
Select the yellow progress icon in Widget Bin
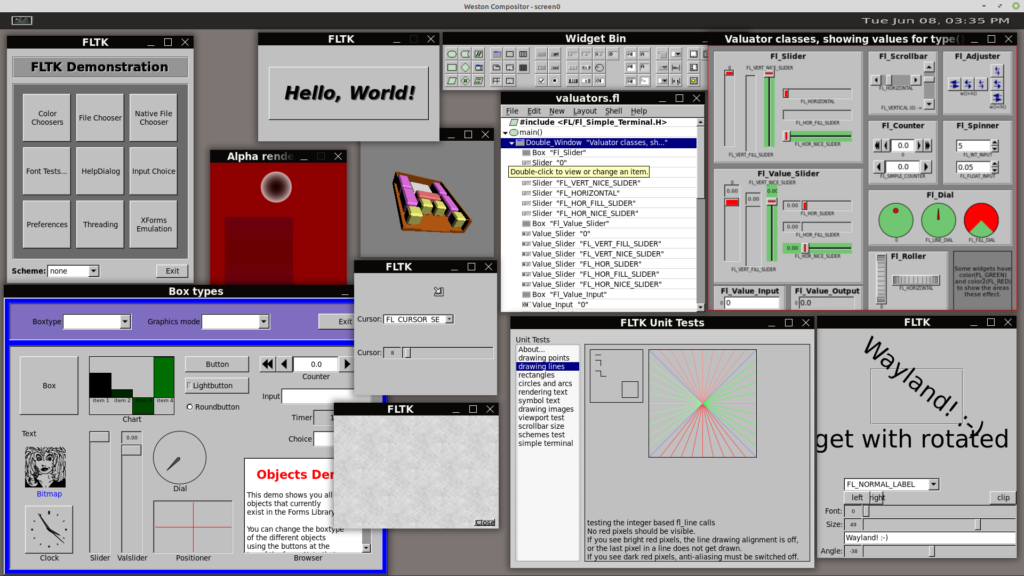[694, 80]
